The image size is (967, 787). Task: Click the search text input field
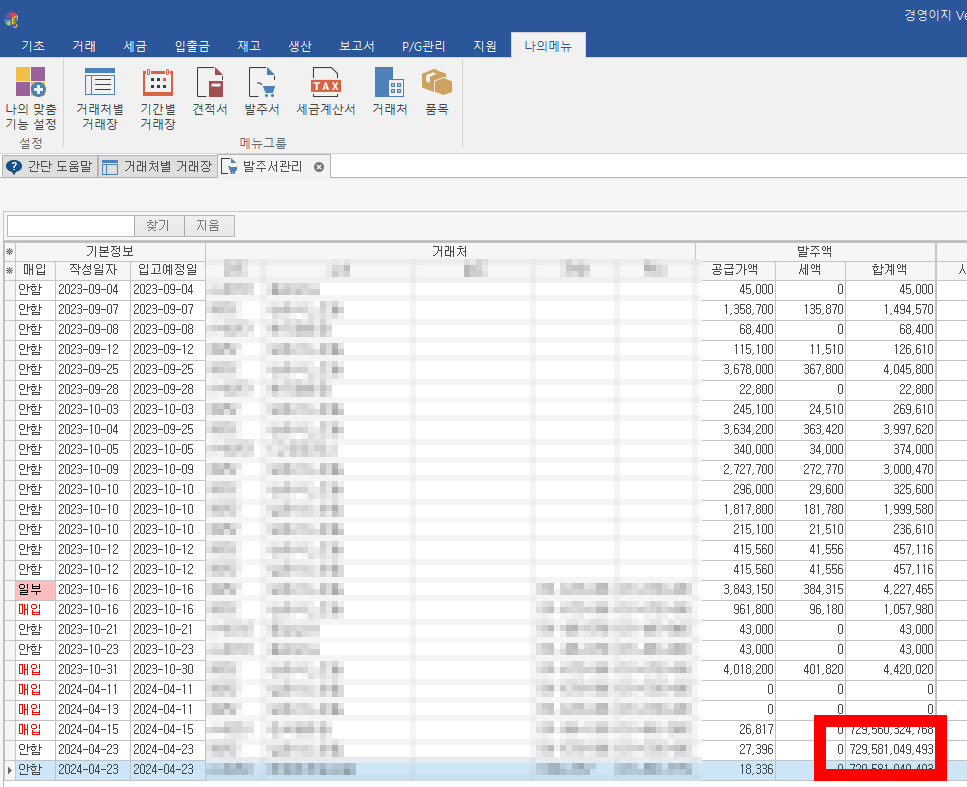point(70,226)
